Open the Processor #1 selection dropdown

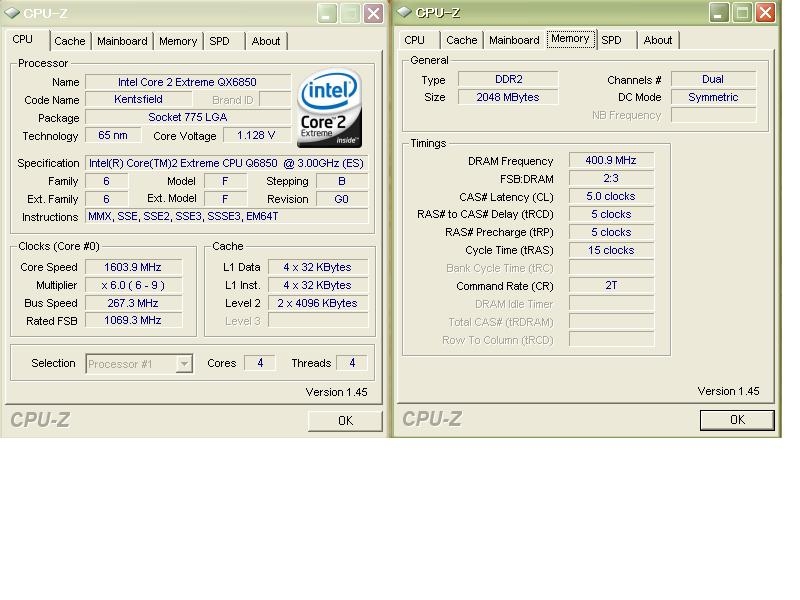click(184, 364)
